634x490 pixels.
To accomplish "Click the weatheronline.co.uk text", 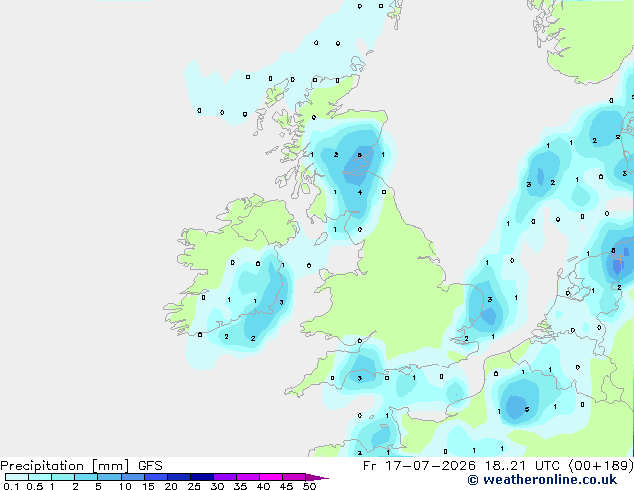I will tap(550, 480).
